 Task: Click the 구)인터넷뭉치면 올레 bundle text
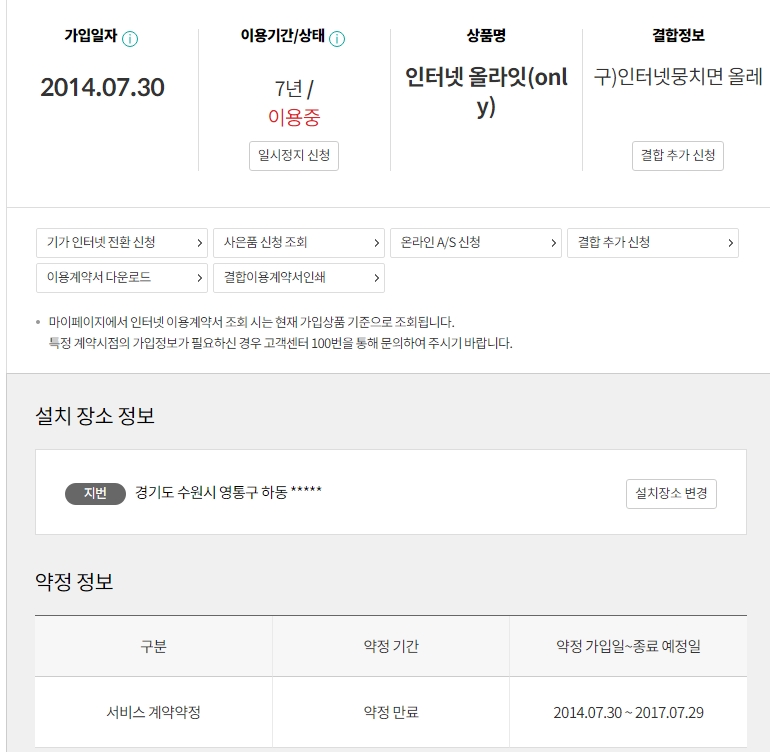pyautogui.click(x=678, y=77)
